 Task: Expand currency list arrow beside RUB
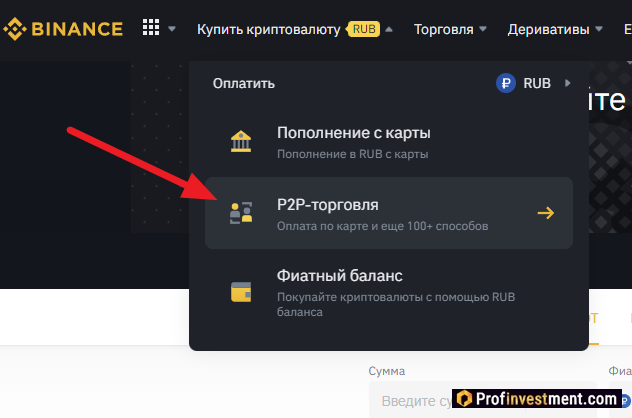pos(568,83)
